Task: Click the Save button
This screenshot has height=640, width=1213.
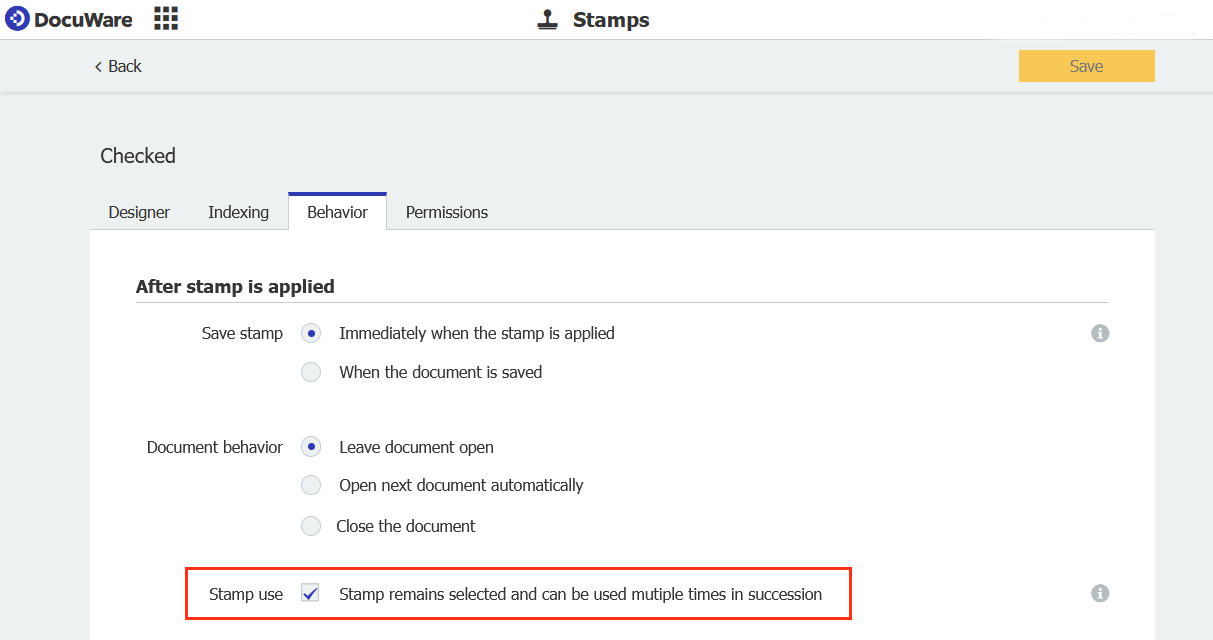Action: pyautogui.click(x=1086, y=65)
